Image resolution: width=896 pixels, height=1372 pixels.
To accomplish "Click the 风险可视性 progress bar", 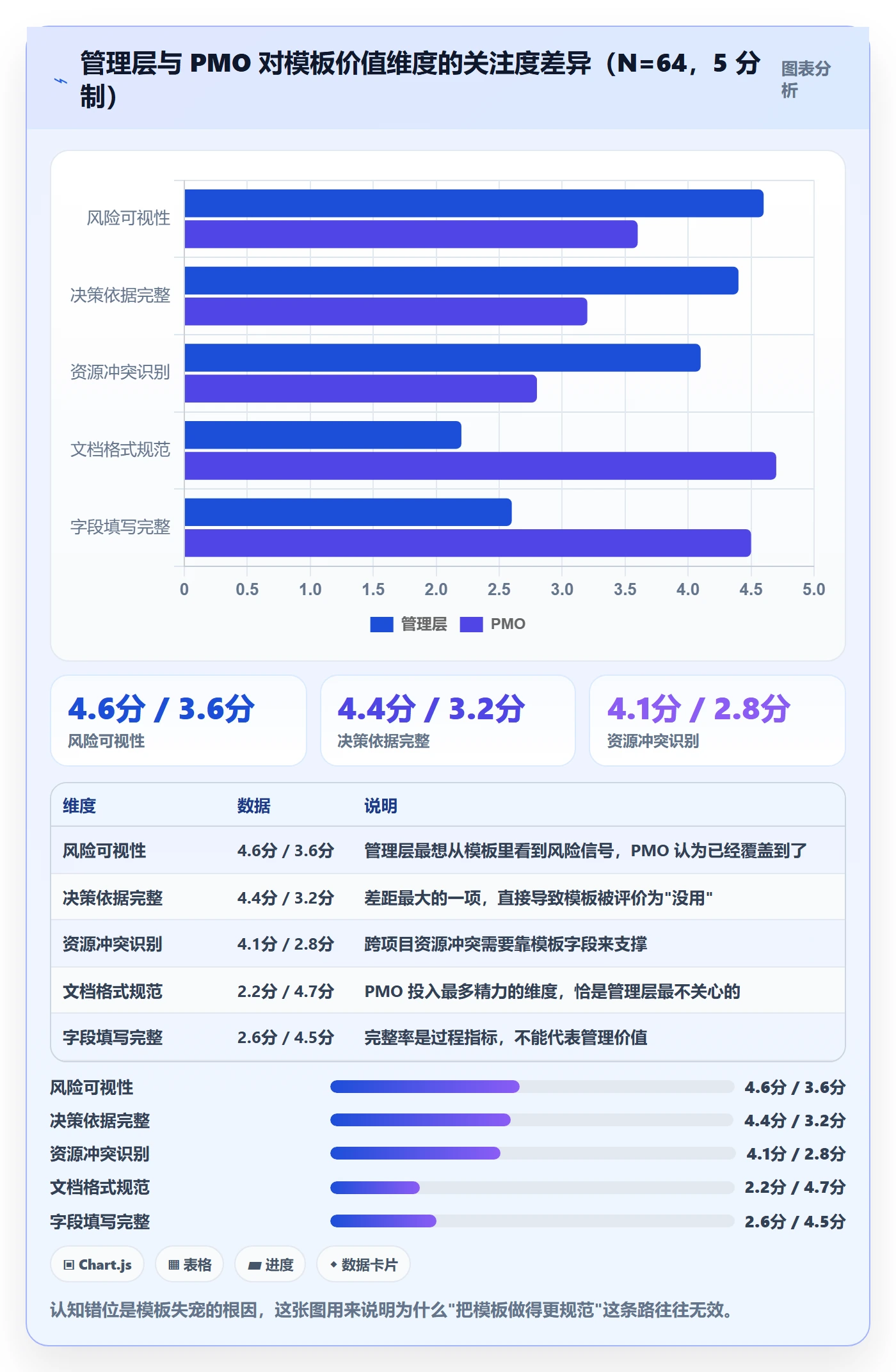I will (532, 1087).
